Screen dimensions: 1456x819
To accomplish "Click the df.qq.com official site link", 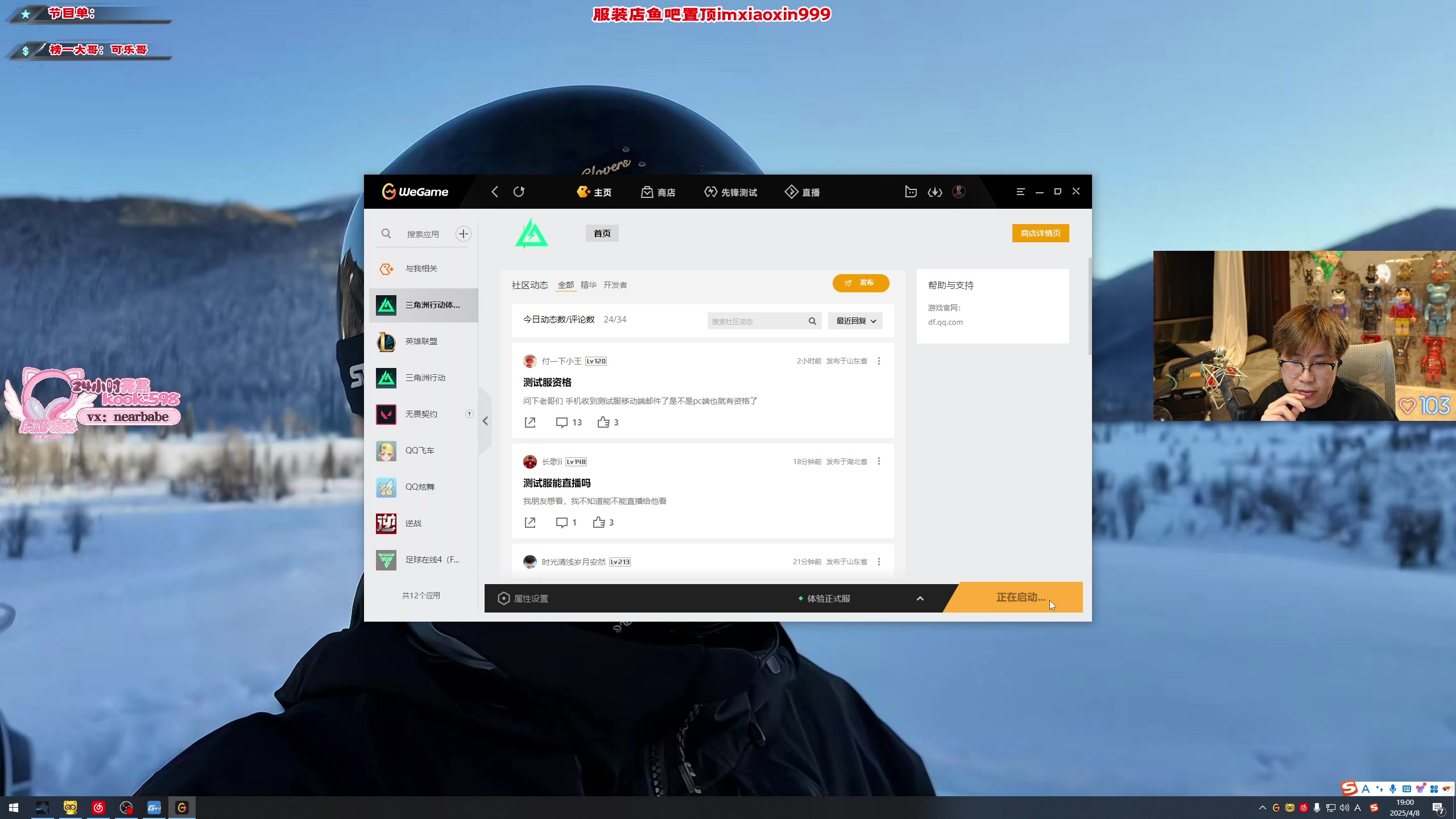I will tap(945, 322).
